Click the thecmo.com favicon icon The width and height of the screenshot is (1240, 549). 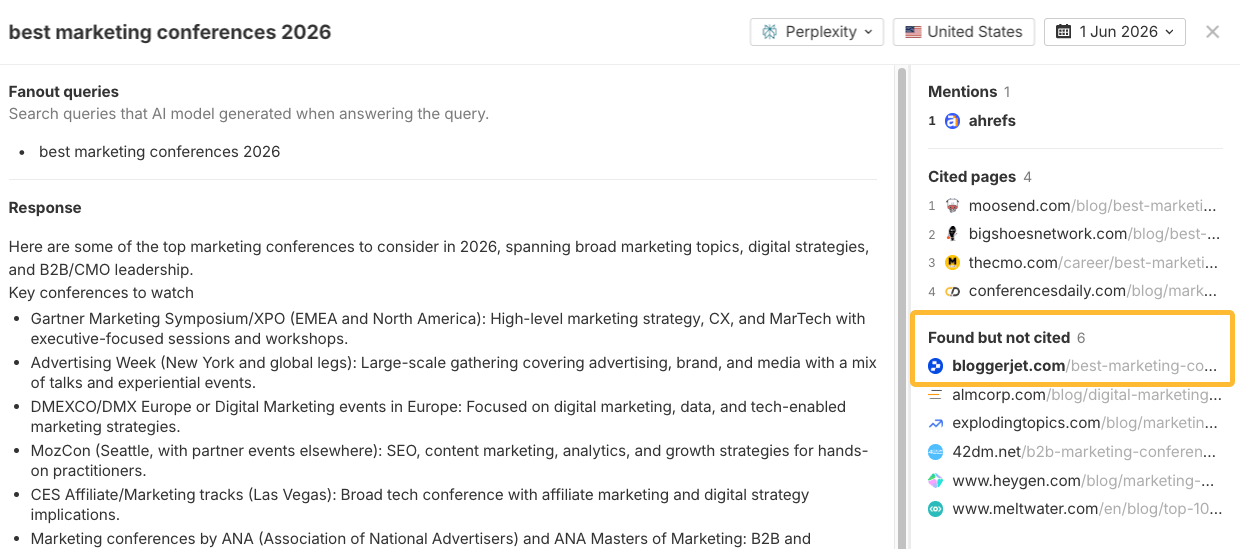[x=952, y=263]
